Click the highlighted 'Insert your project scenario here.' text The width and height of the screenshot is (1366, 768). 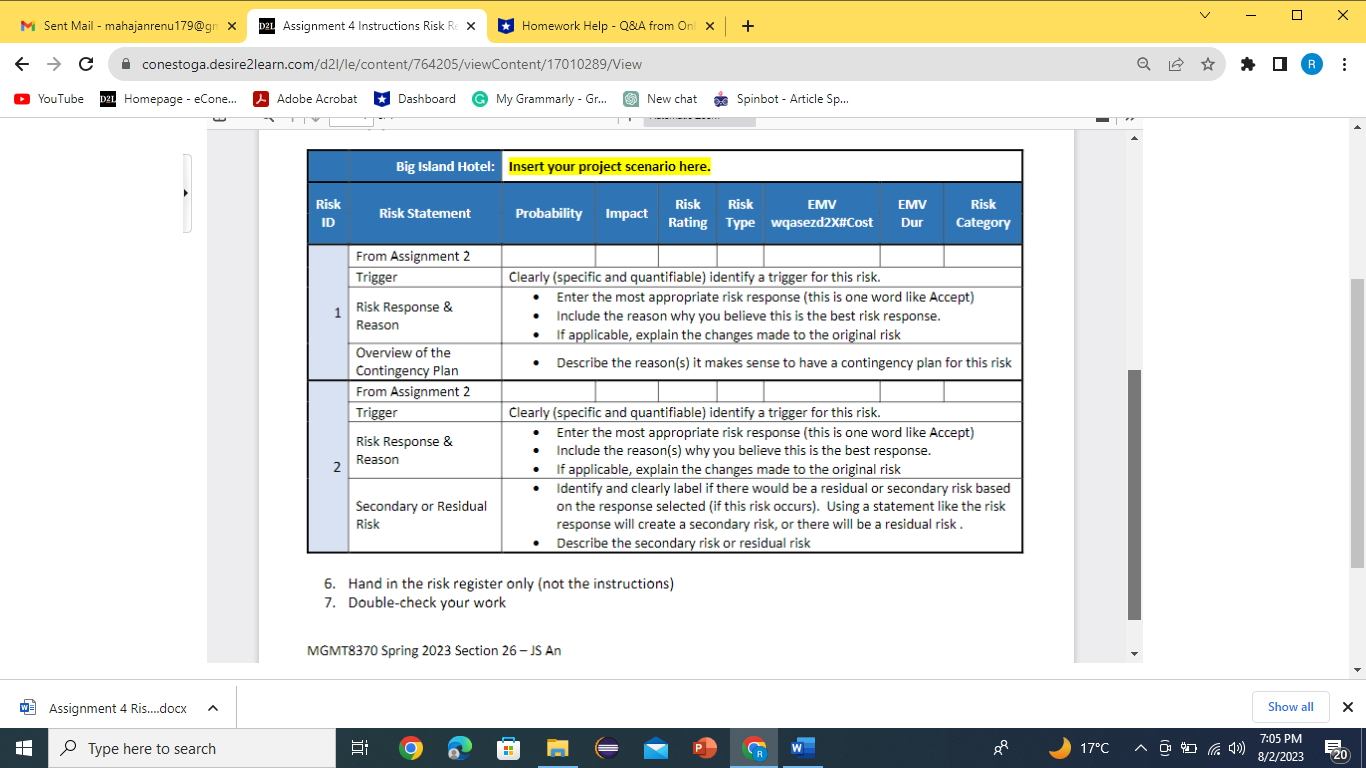(x=610, y=166)
